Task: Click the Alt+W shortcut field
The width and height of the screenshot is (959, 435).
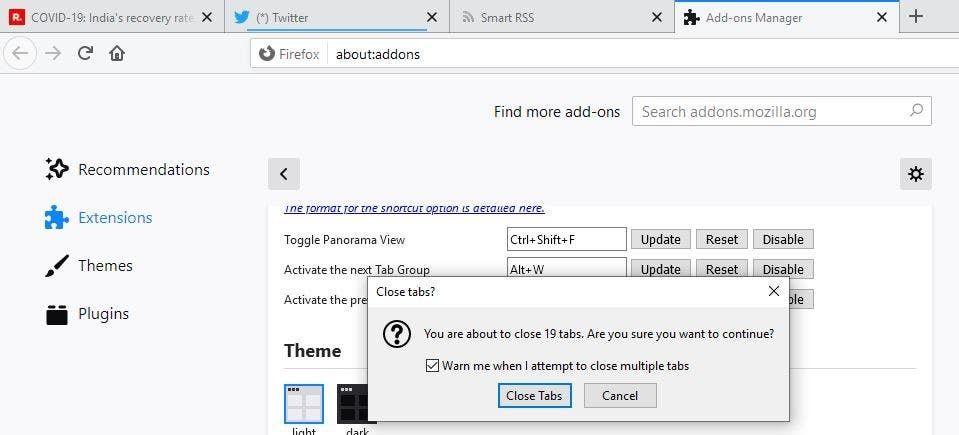Action: click(x=567, y=268)
